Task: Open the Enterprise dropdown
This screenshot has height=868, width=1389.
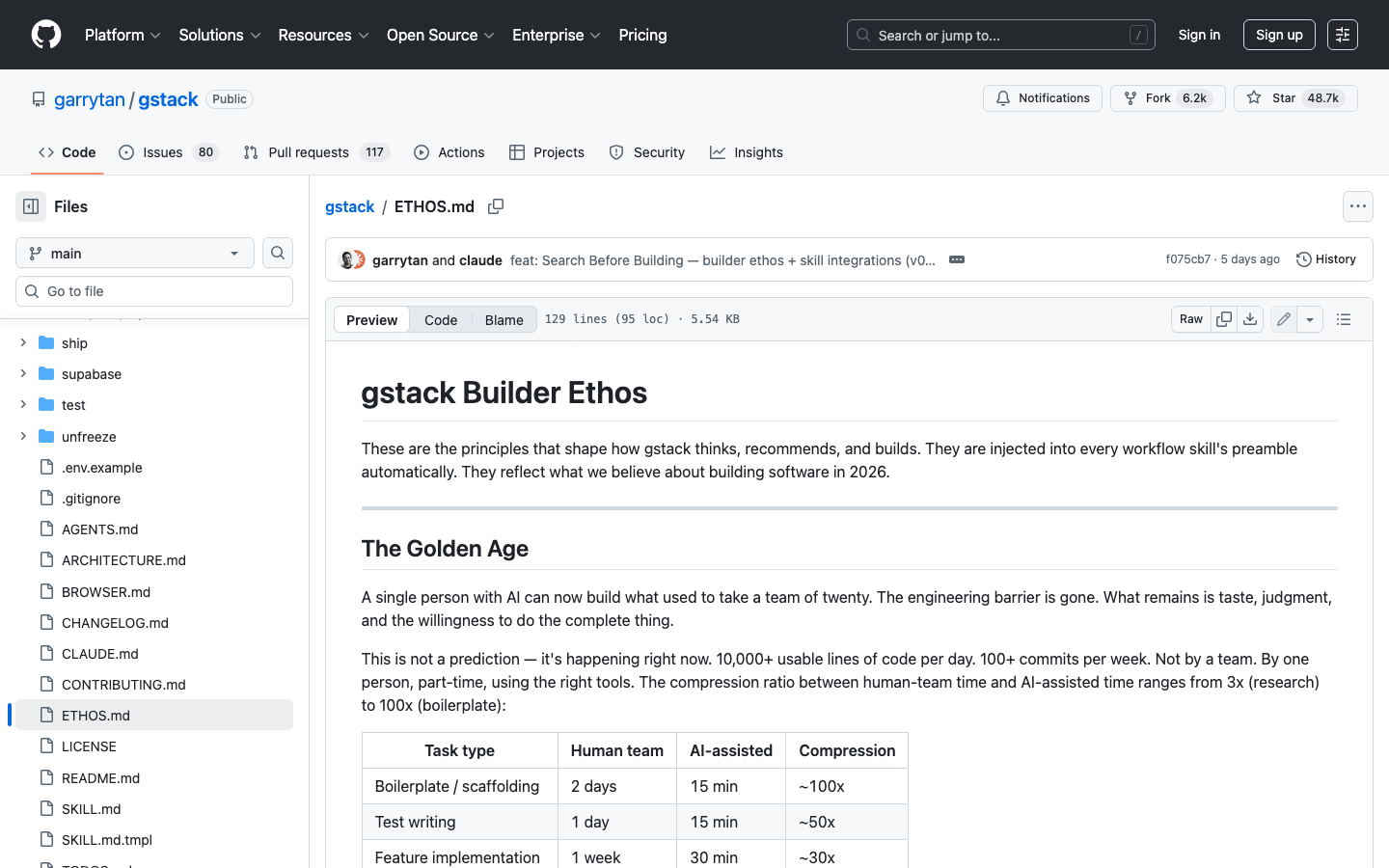Action: click(x=557, y=35)
